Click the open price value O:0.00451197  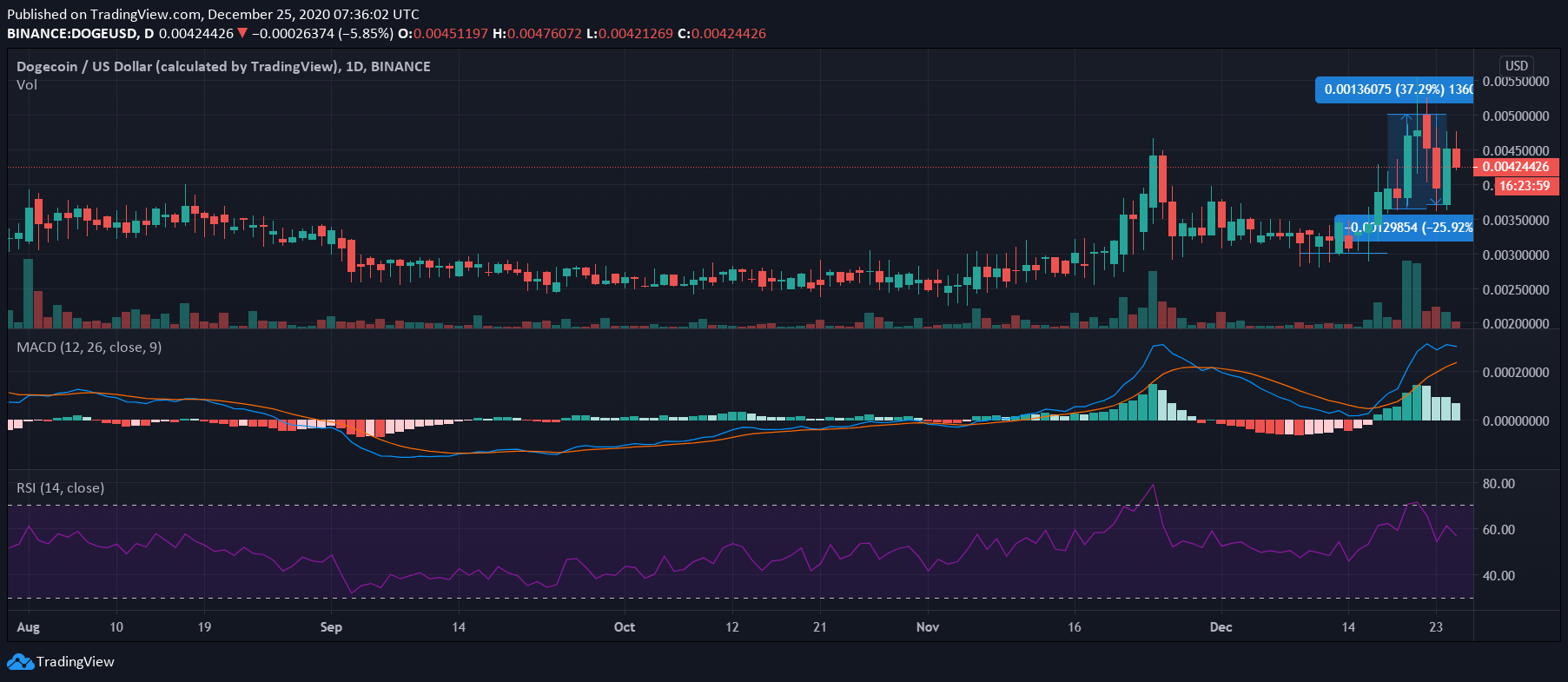click(443, 33)
